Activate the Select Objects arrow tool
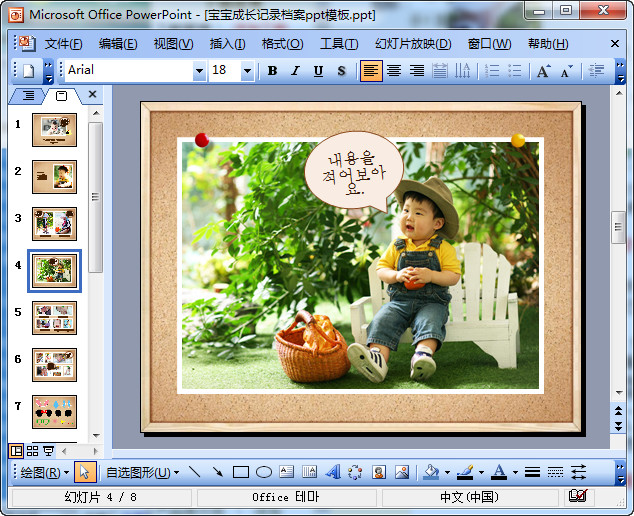The width and height of the screenshot is (634, 516). click(x=85, y=472)
